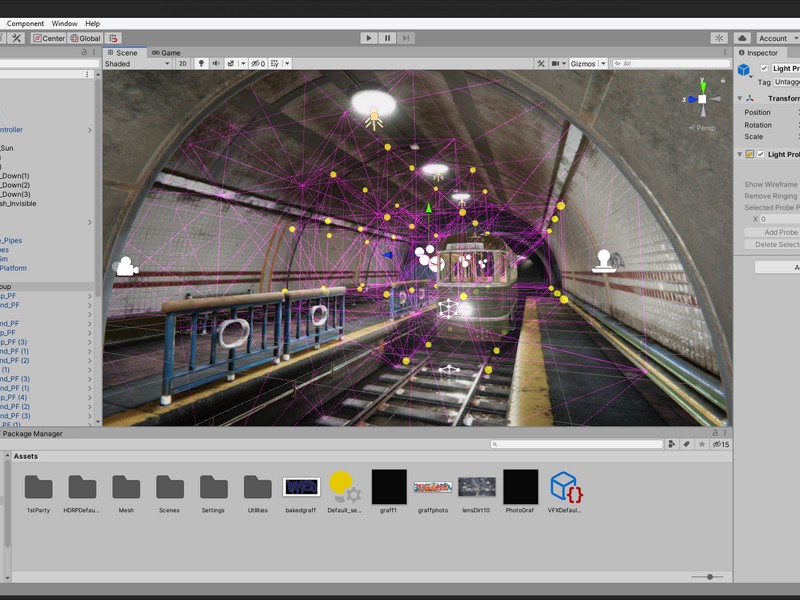Open the scene camera settings wrench icon

pos(542,64)
